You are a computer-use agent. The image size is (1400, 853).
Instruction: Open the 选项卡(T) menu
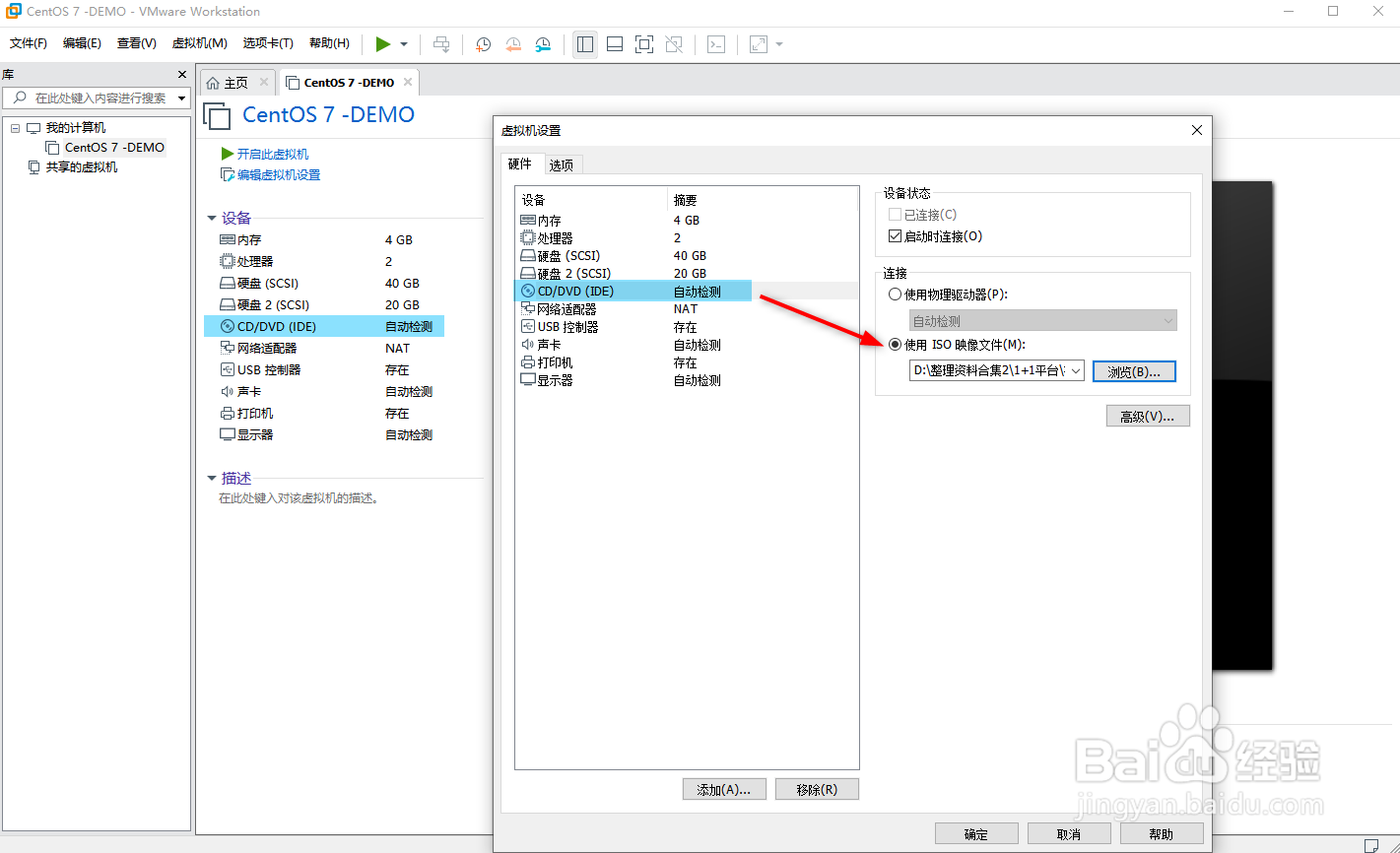click(268, 43)
